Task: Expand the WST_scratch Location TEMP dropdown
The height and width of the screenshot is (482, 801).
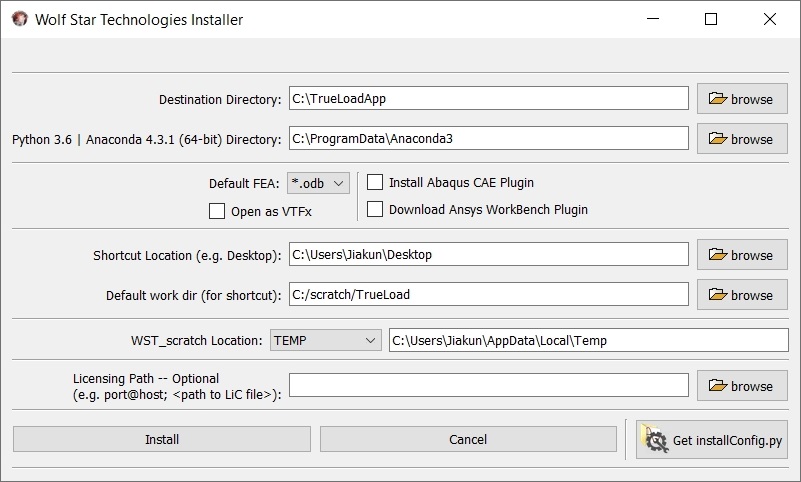Action: click(325, 340)
